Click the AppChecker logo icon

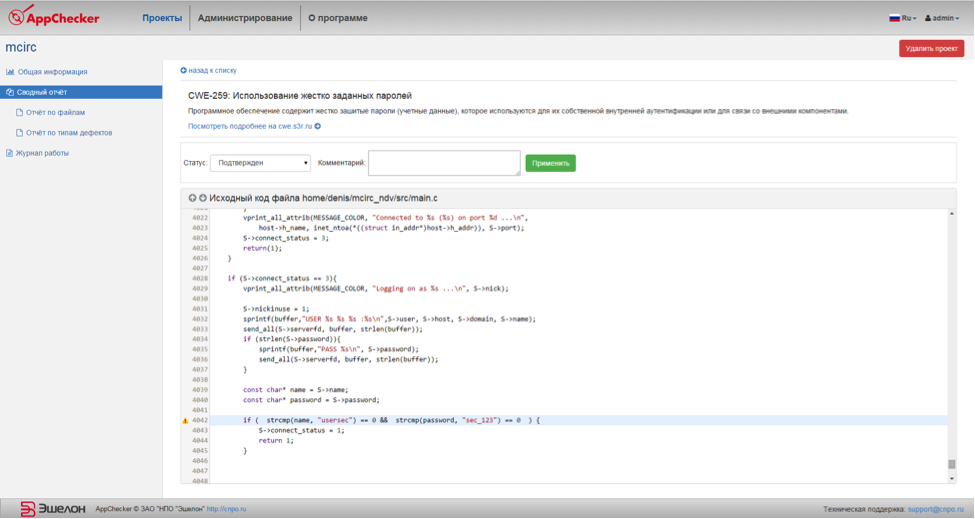pyautogui.click(x=17, y=17)
